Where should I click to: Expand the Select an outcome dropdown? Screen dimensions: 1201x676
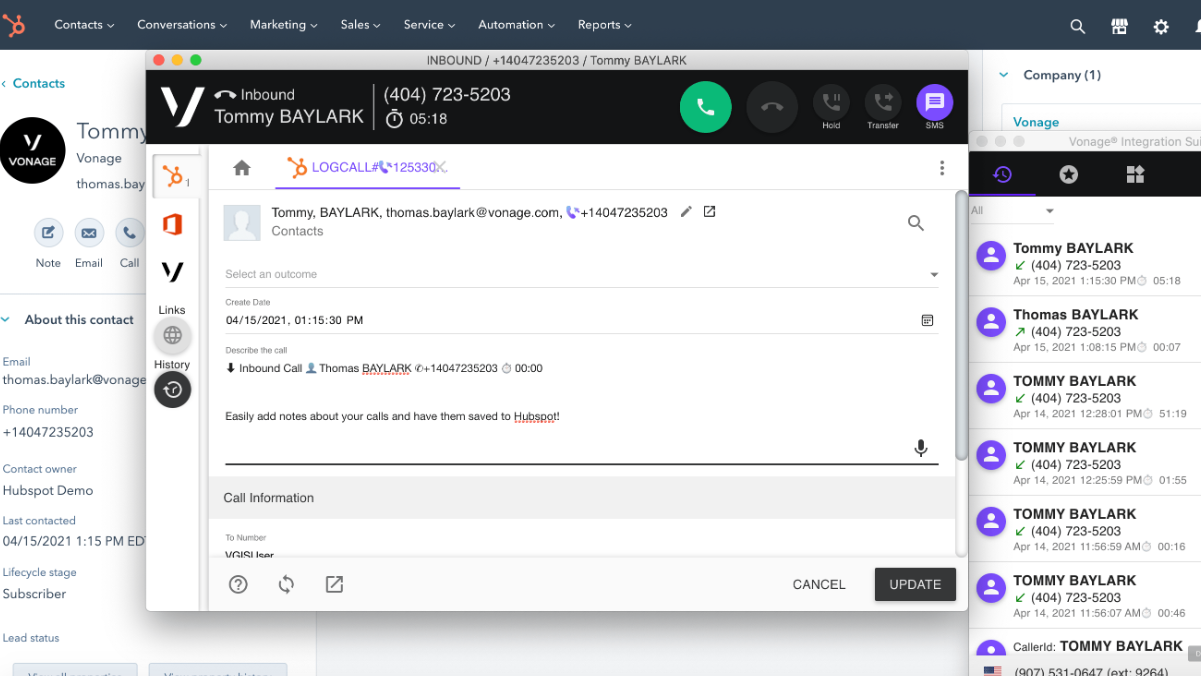[x=933, y=275]
